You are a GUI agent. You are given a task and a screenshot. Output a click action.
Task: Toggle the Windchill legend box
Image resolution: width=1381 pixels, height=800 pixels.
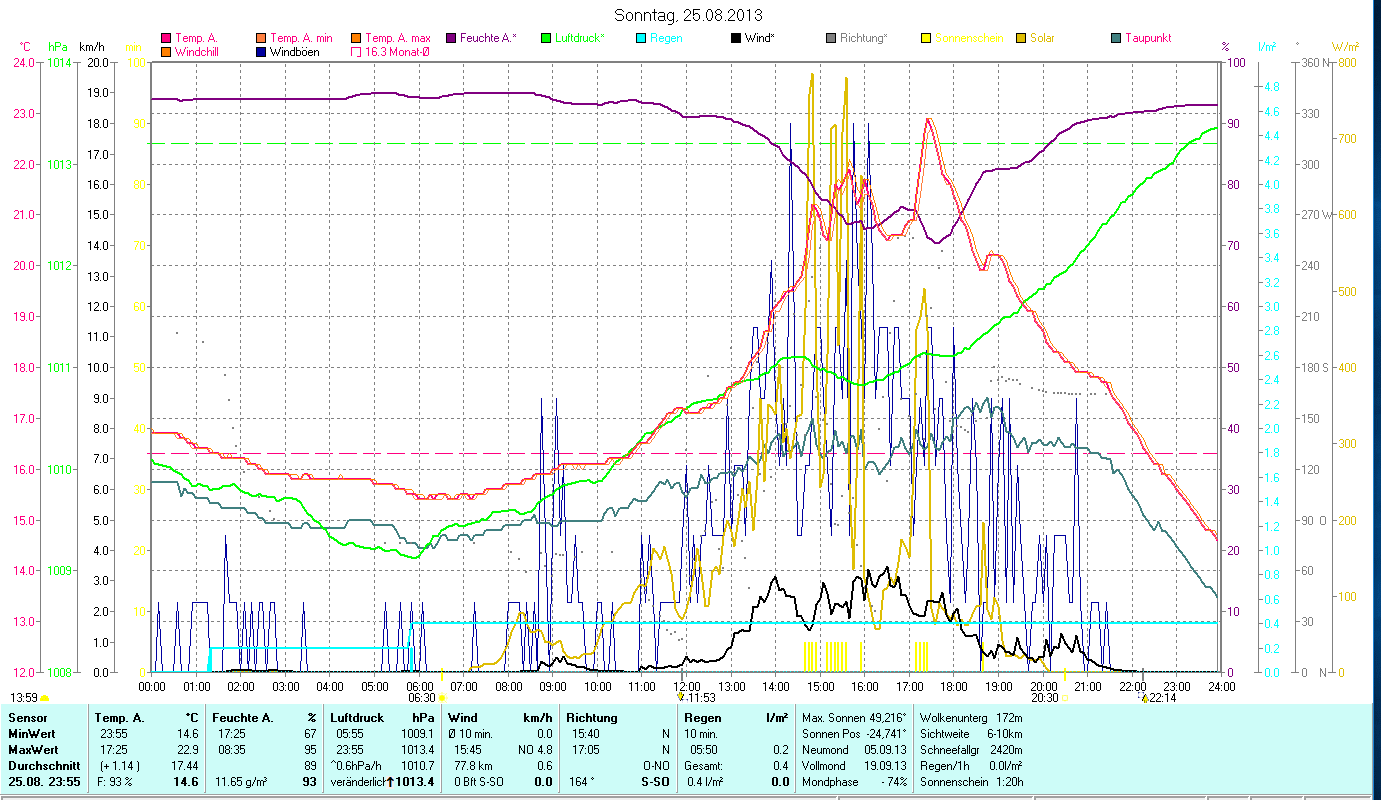coord(166,52)
